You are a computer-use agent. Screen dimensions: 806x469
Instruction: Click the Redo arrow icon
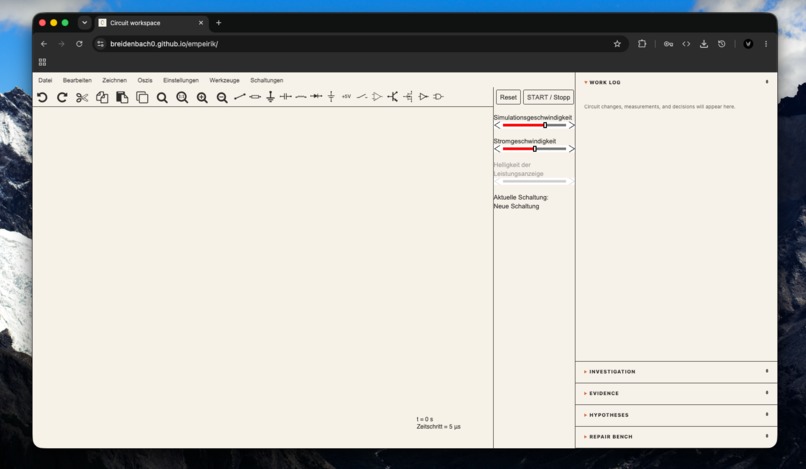pos(62,97)
